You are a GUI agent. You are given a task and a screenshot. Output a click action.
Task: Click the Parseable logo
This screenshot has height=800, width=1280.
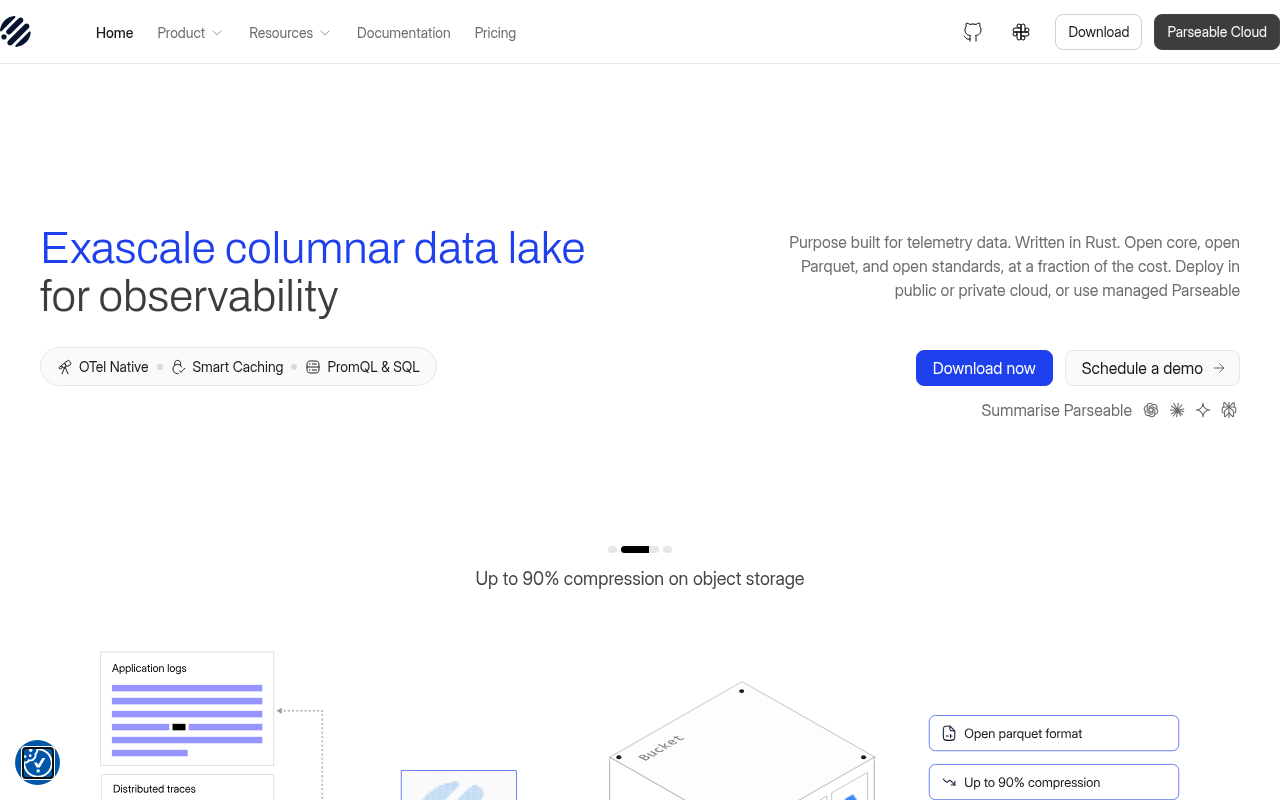pos(16,32)
